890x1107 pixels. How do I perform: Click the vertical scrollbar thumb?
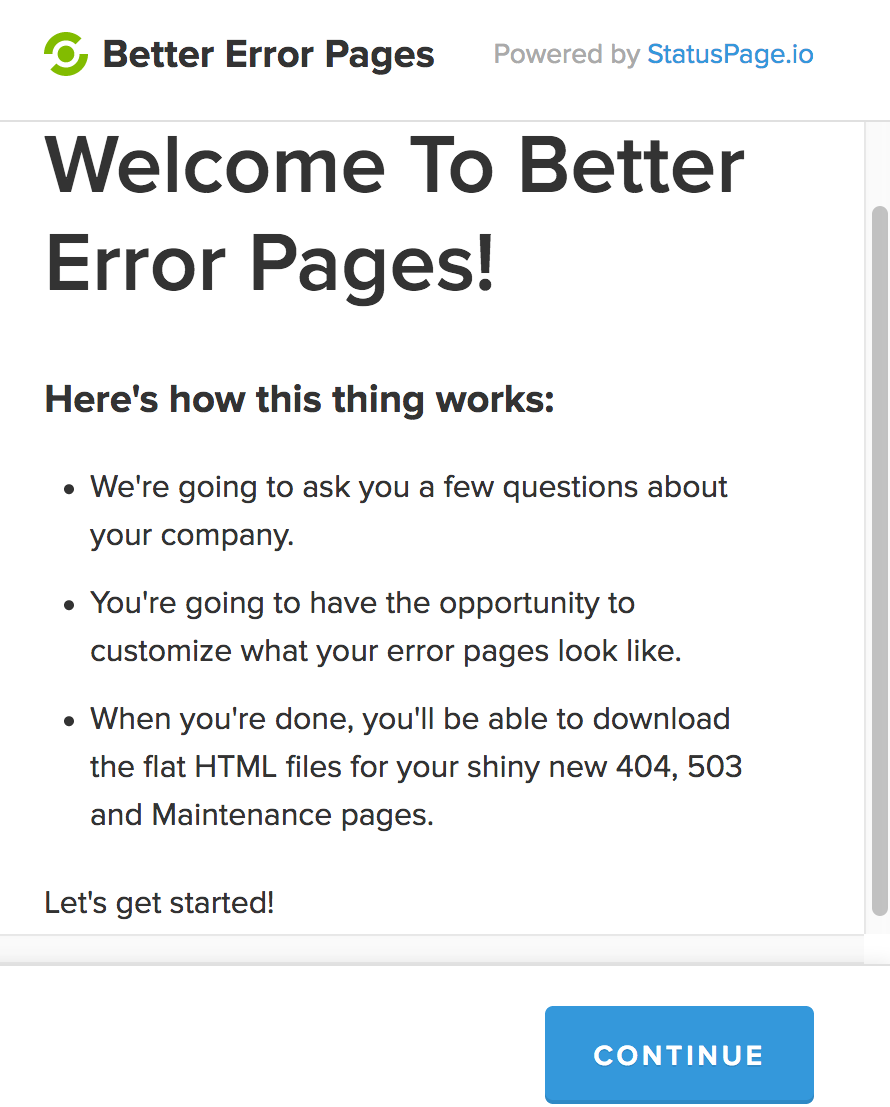[x=879, y=561]
